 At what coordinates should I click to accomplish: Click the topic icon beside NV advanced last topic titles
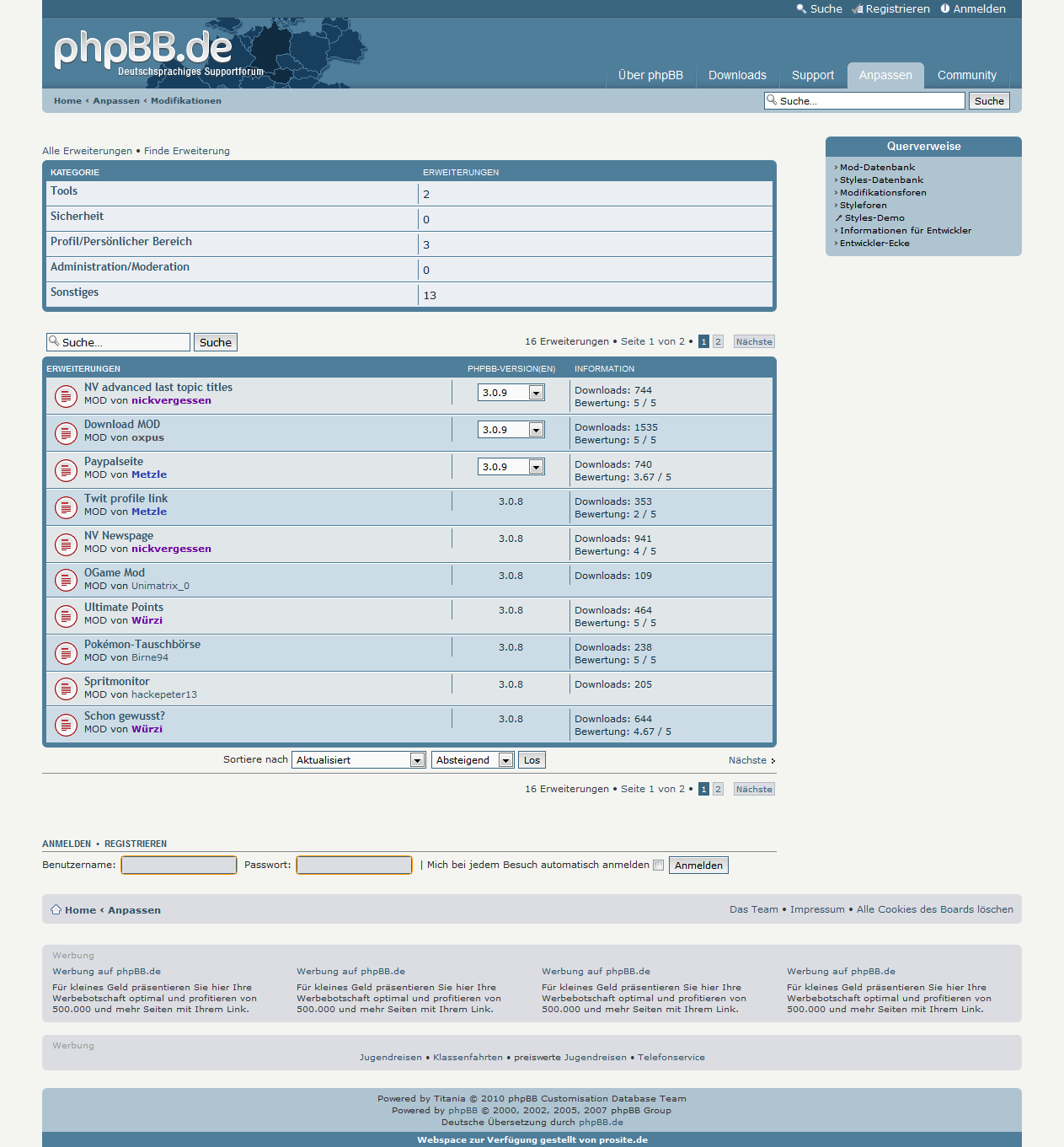(x=66, y=396)
